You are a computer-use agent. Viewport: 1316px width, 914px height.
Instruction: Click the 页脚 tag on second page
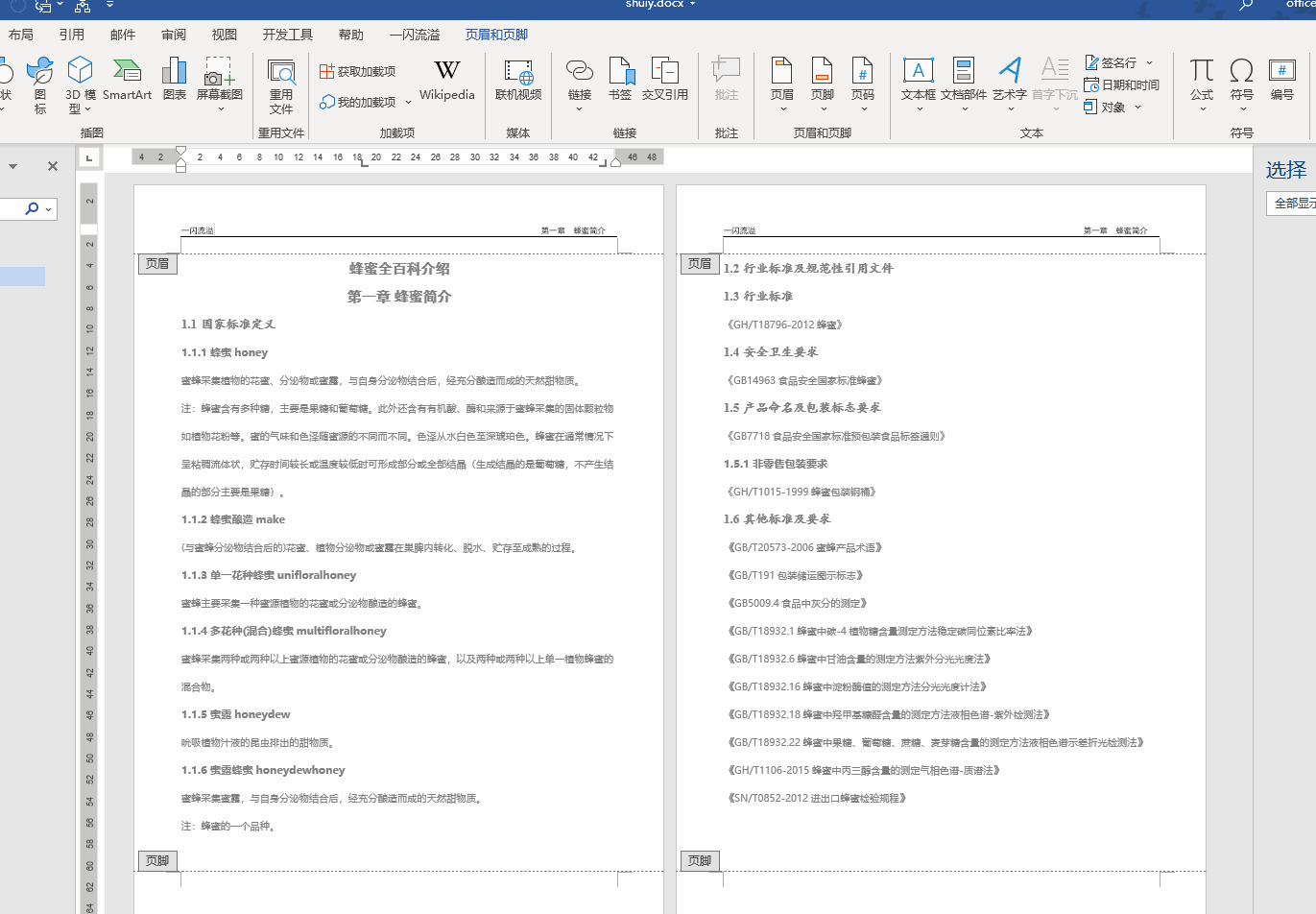coord(700,861)
